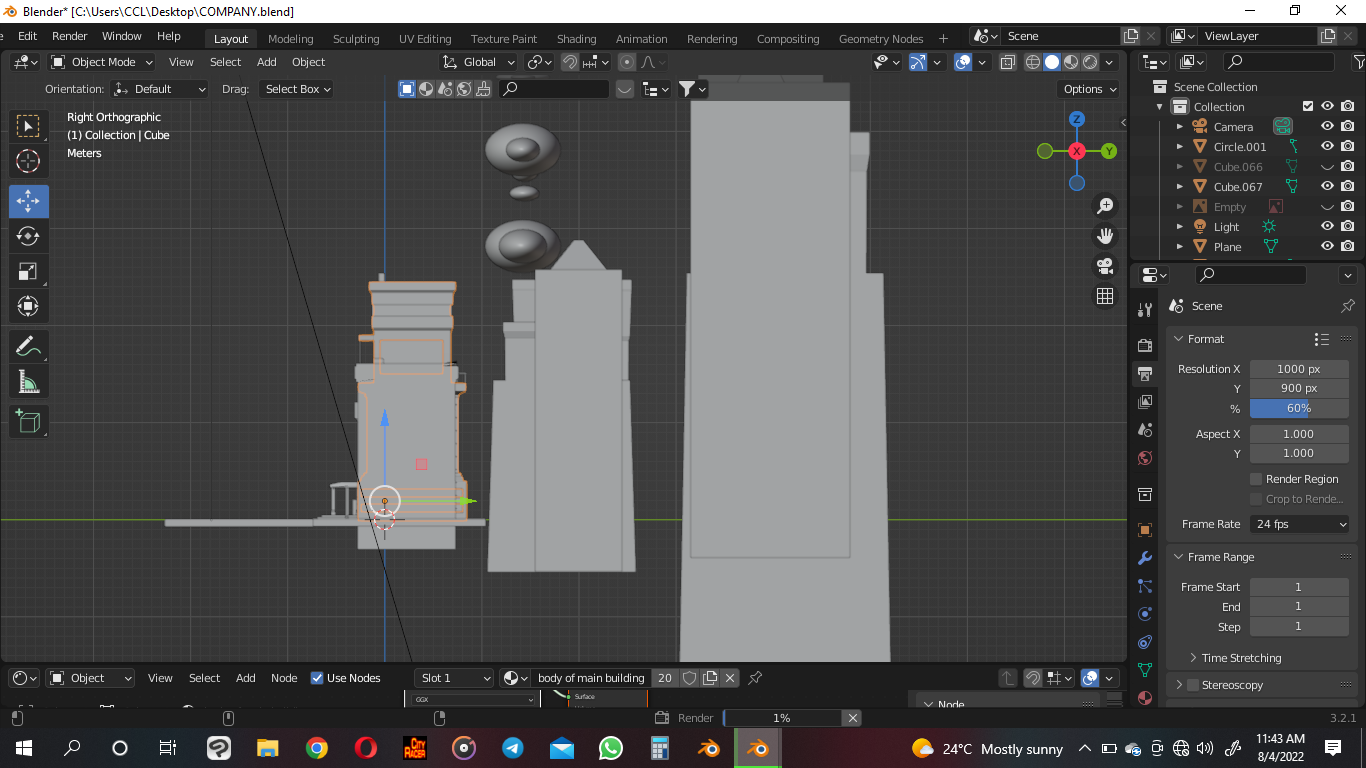Image resolution: width=1366 pixels, height=768 pixels.
Task: Hide Cube.067 in viewport
Action: (1327, 187)
